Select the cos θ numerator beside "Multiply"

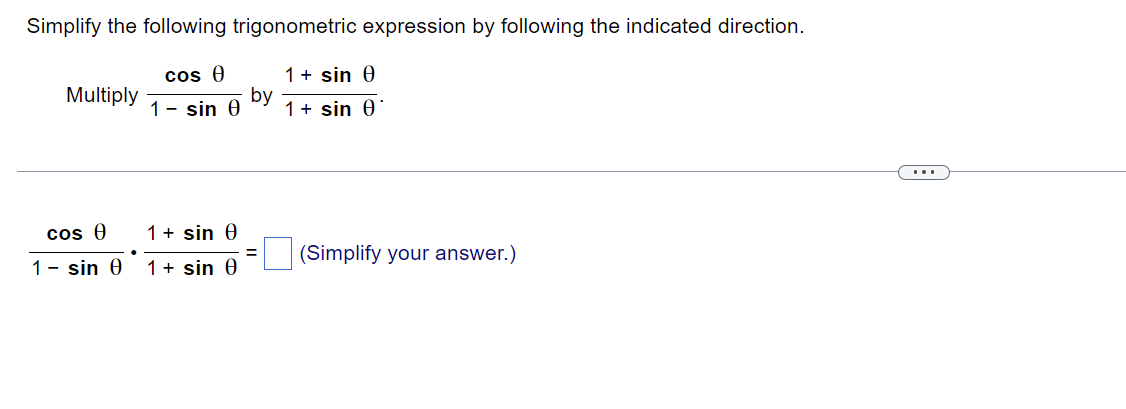(195, 75)
